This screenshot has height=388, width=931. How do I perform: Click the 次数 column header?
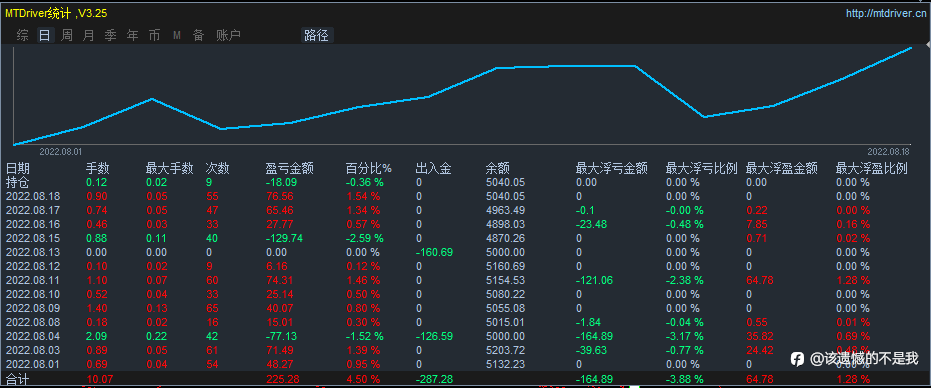[217, 169]
